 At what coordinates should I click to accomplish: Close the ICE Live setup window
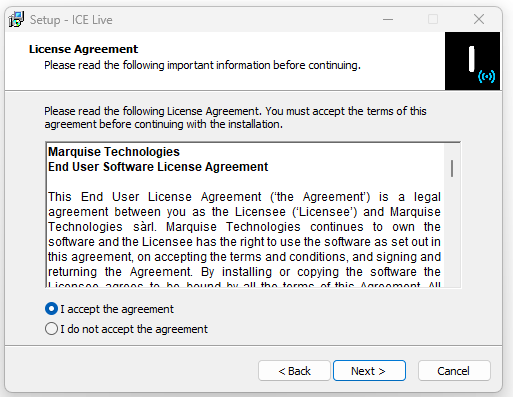479,19
